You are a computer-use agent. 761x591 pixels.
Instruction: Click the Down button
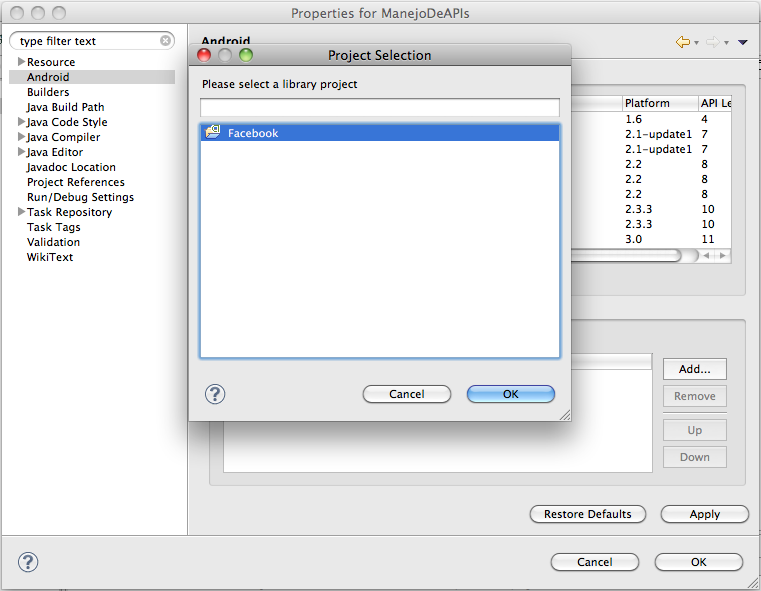[695, 457]
